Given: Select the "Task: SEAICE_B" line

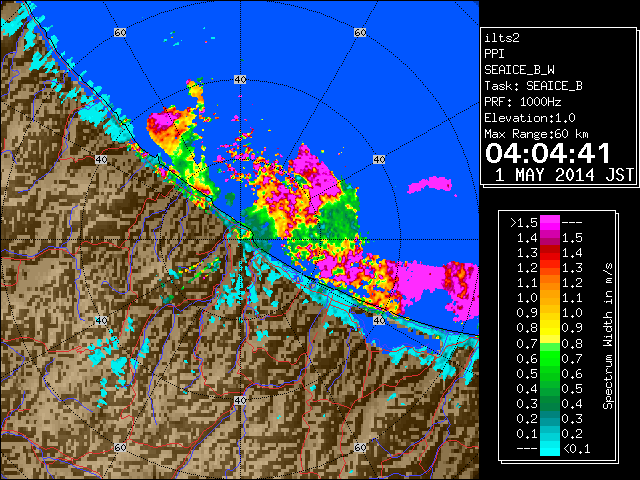Looking at the screenshot, I should tap(533, 86).
